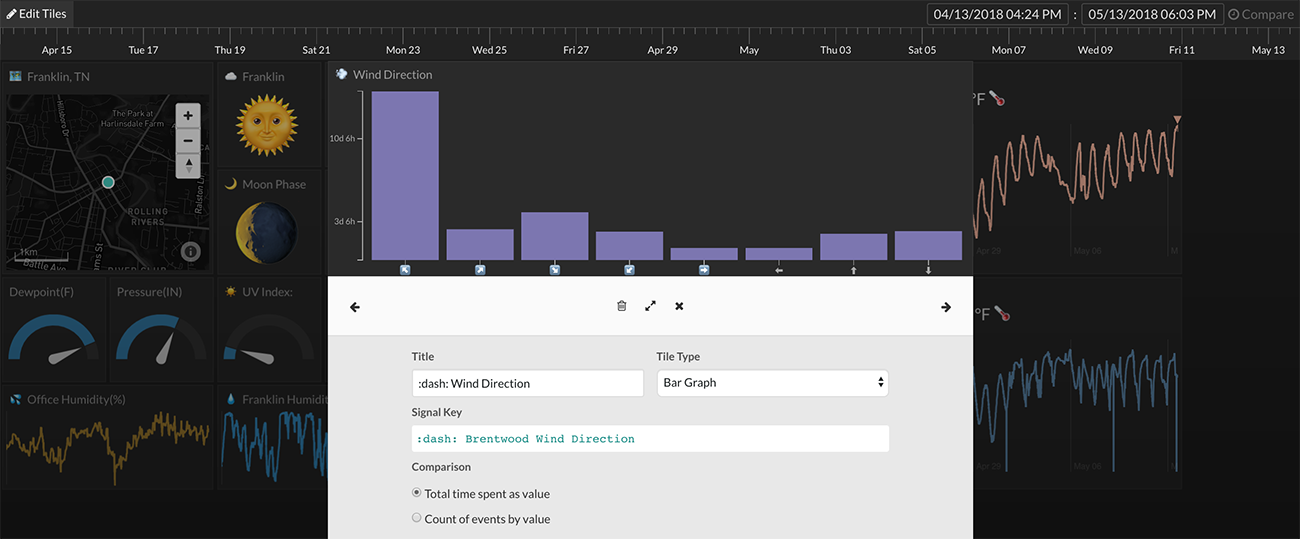Screen dimensions: 1300x539
Task: Edit the end date 05/13/2018 field
Action: click(x=1152, y=14)
